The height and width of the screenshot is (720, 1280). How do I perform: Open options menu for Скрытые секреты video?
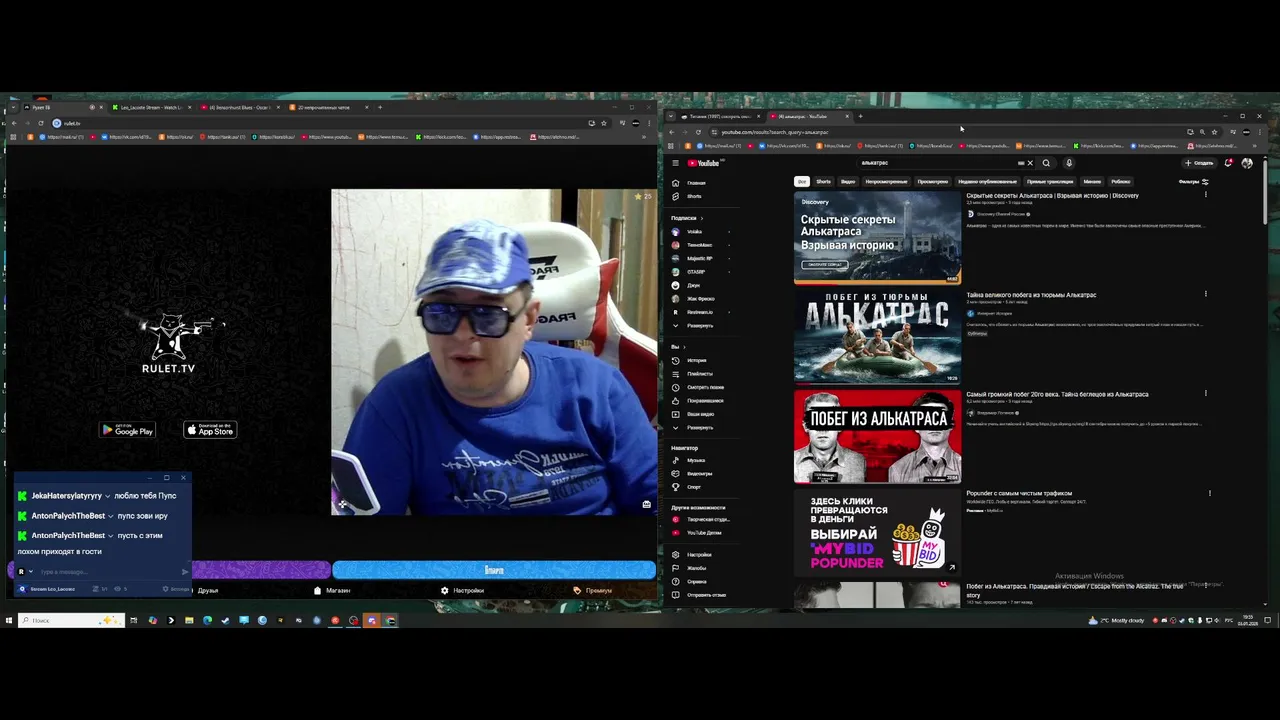(x=1205, y=195)
